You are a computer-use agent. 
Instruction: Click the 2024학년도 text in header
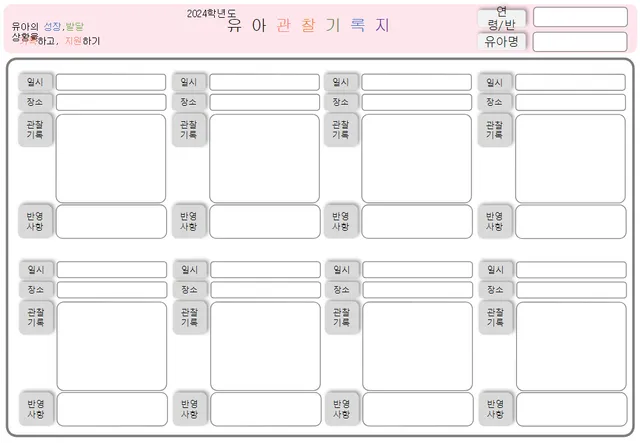211,13
